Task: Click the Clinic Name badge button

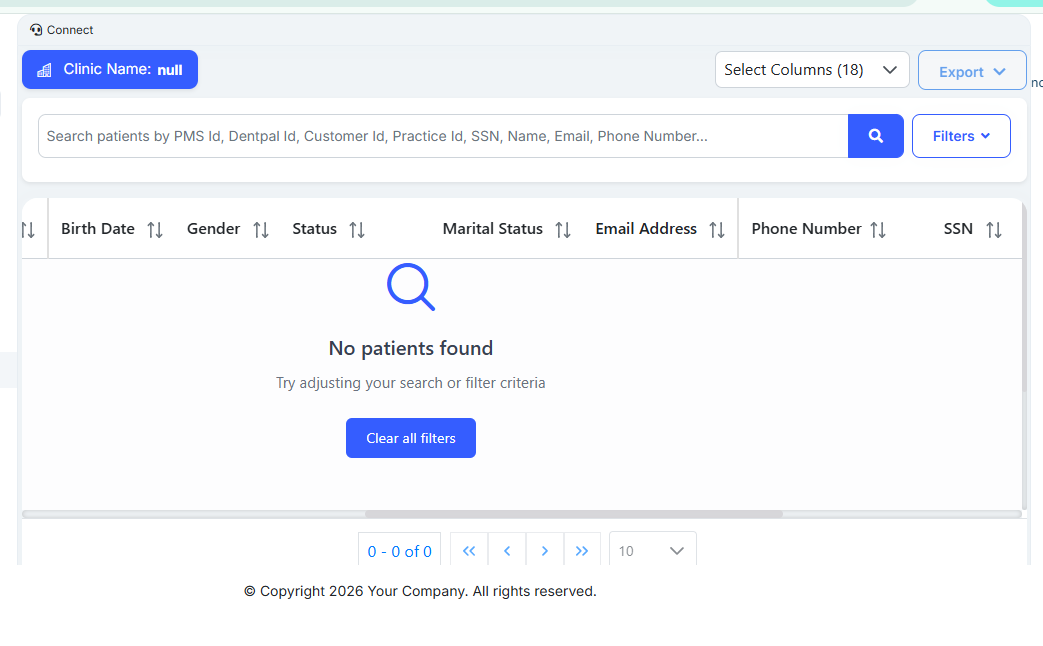Action: pos(110,70)
